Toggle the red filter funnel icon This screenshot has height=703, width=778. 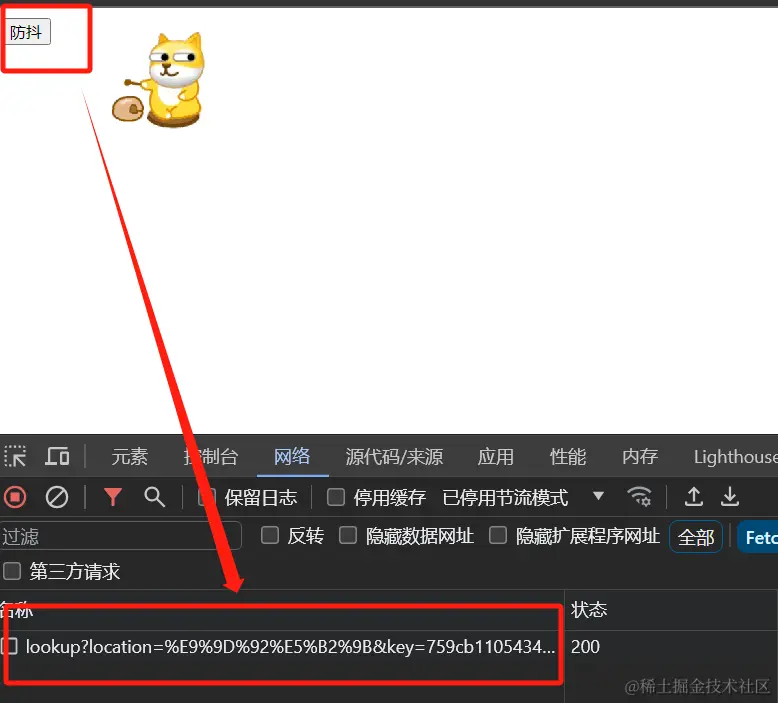coord(113,497)
